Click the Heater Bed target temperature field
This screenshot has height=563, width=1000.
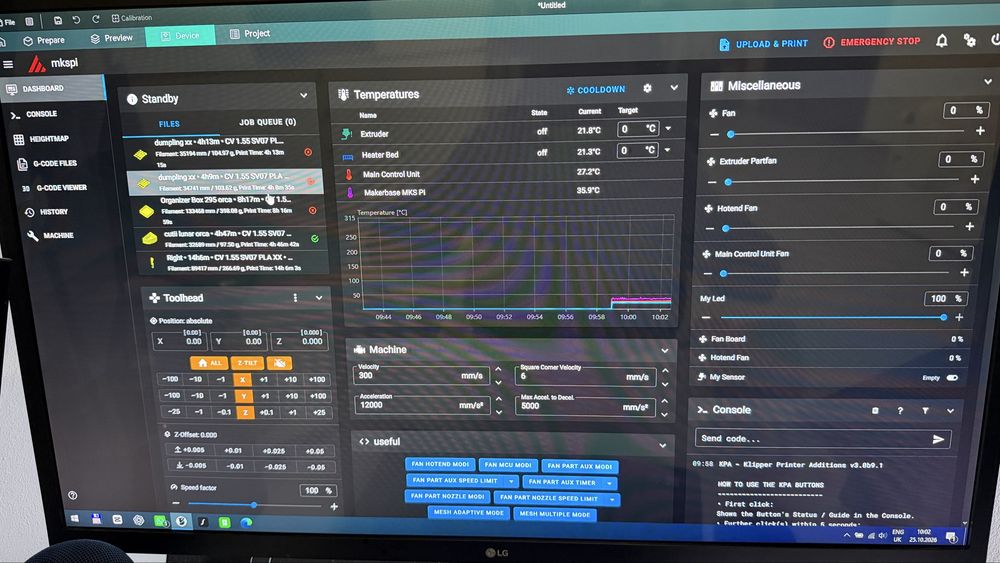pyautogui.click(x=637, y=150)
